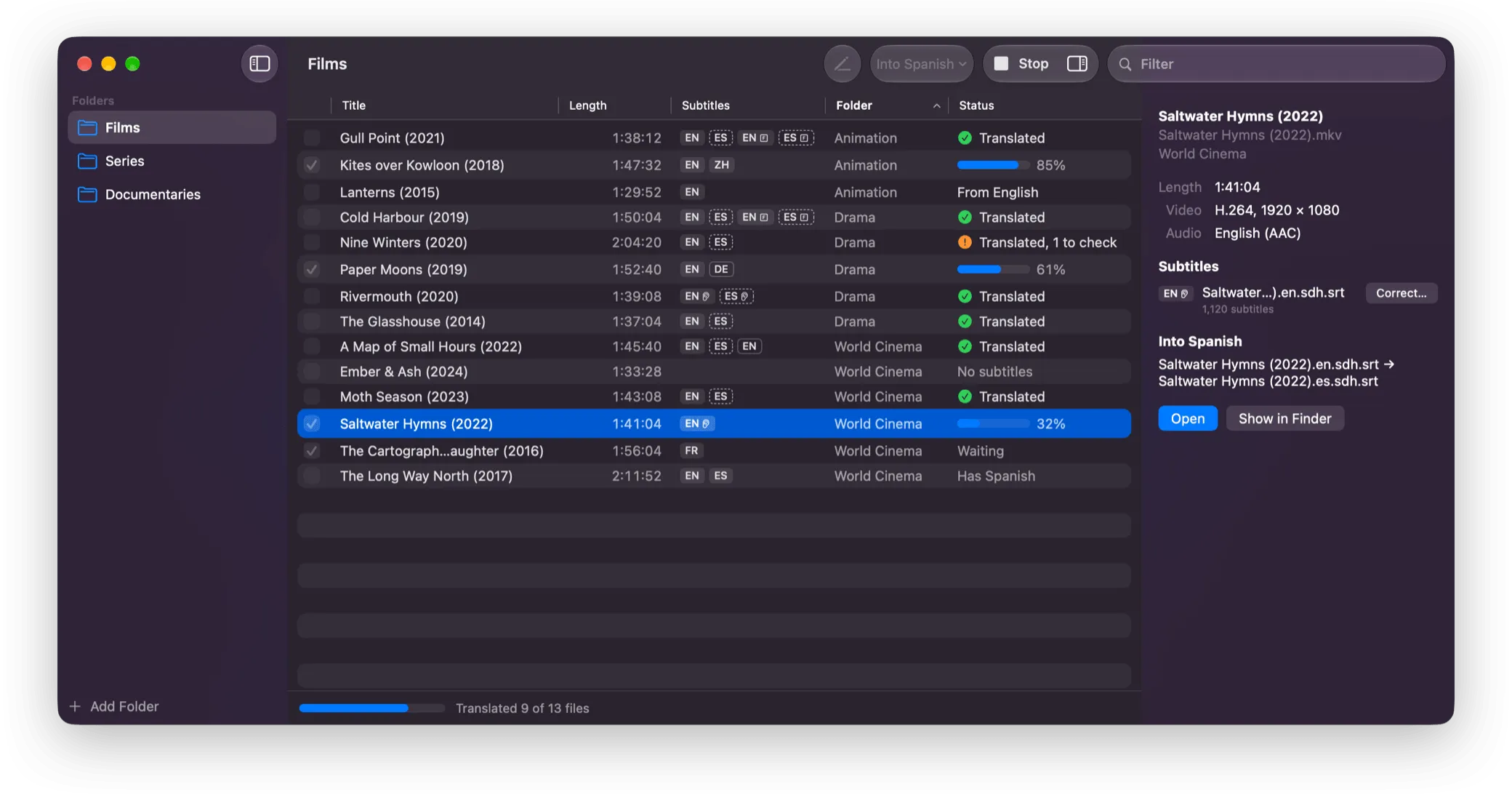
Task: Tick the checkbox for Lanterns (2015)
Action: click(312, 192)
